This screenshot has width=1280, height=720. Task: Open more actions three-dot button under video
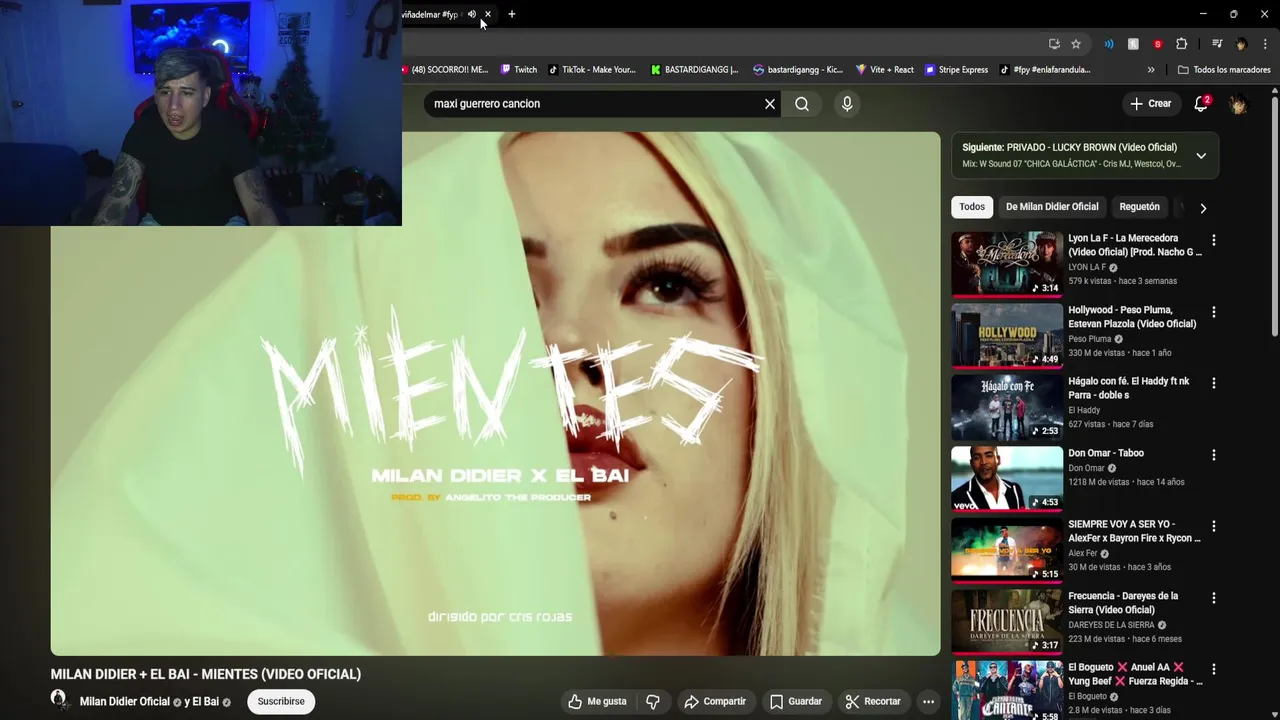[928, 702]
